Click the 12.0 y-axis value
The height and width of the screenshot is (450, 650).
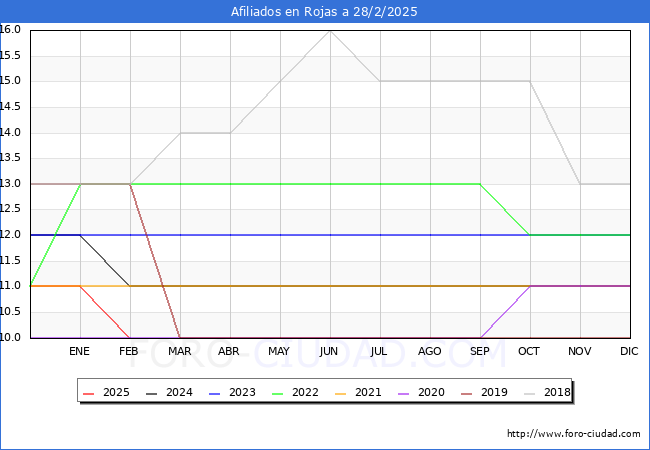(x=10, y=235)
